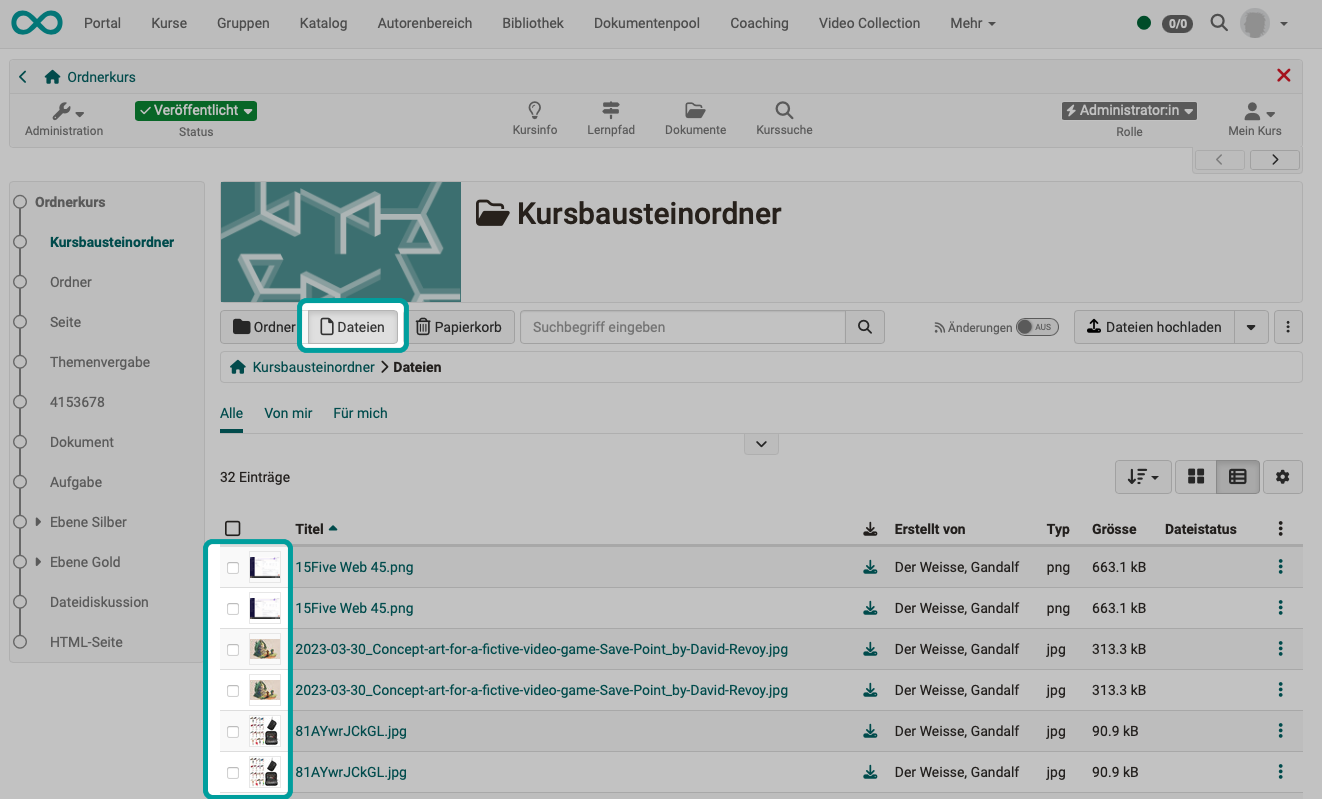Viewport: 1322px width, 799px height.
Task: Open the file 2023-03-30_Concept-art jpg link
Action: tap(540, 649)
